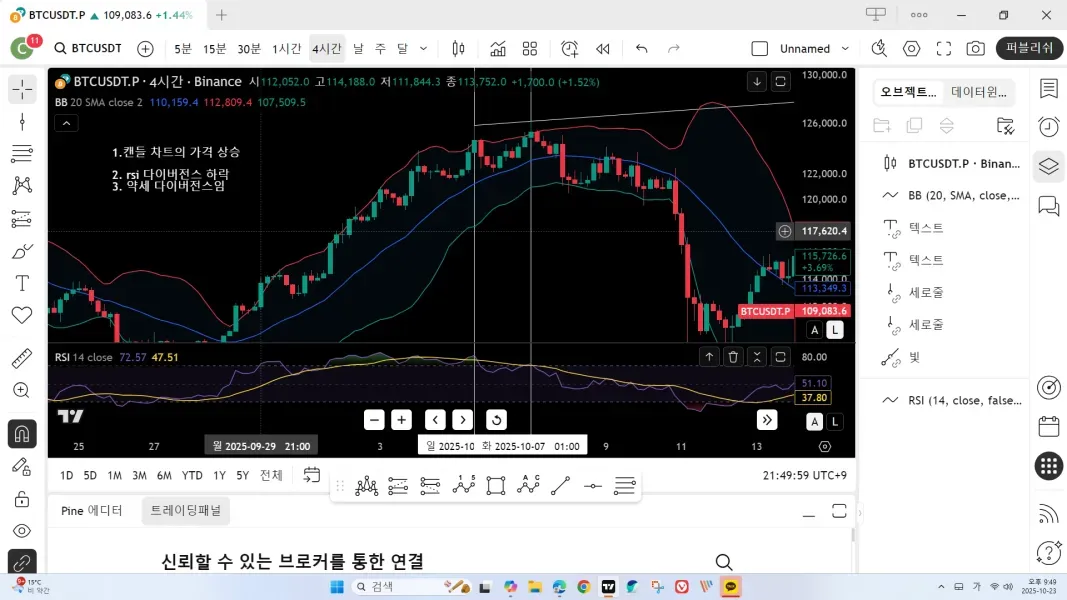The height and width of the screenshot is (600, 1067).
Task: Open the alerts clock panel on the right sidebar
Action: pyautogui.click(x=1048, y=127)
